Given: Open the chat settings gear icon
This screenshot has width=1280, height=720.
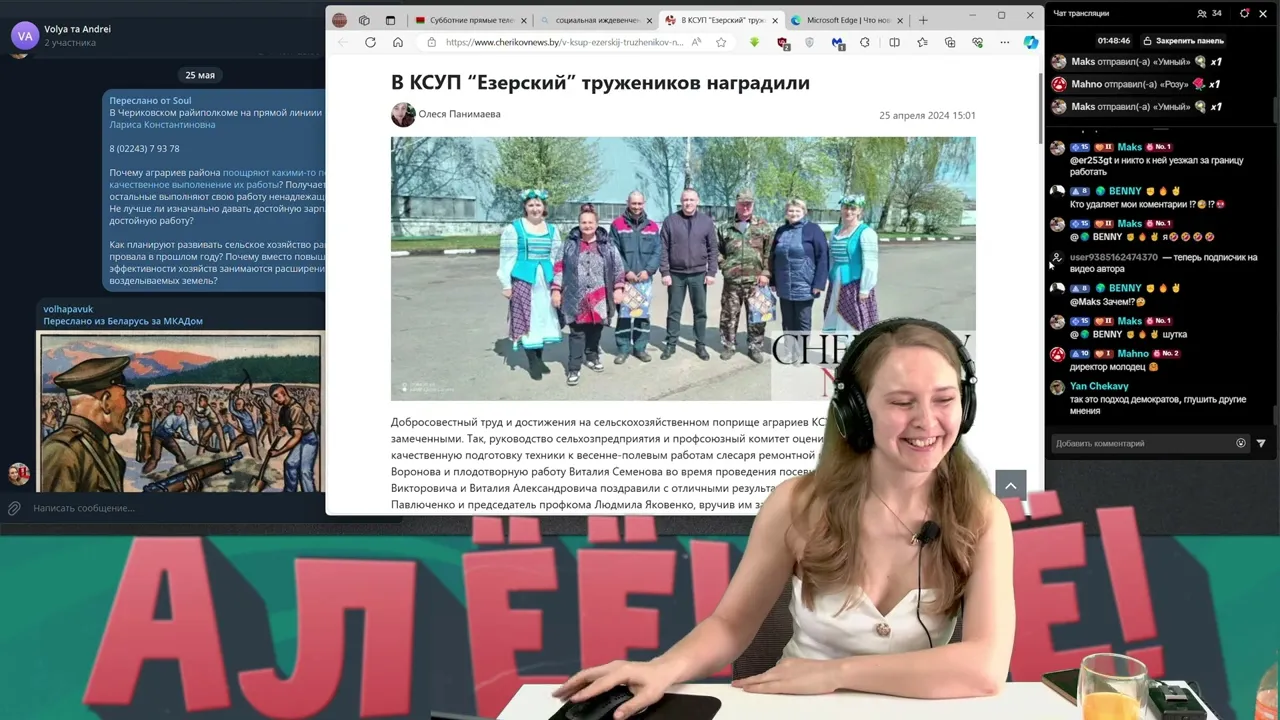Looking at the screenshot, I should [x=1244, y=14].
